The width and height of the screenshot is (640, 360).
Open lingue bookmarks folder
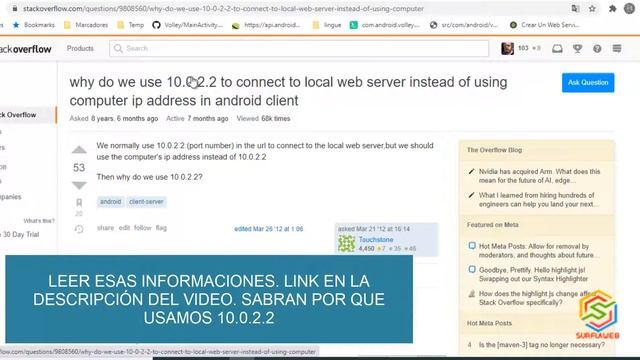coord(327,25)
